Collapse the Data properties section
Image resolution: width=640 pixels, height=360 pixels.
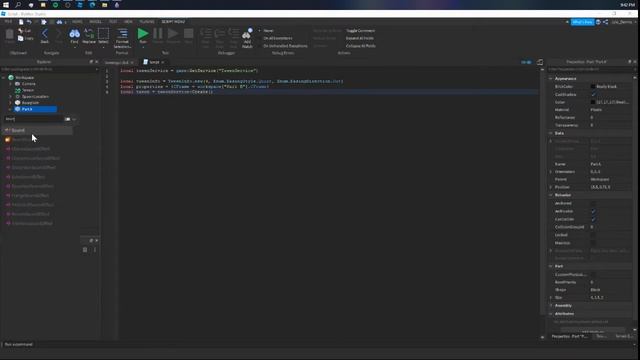pyautogui.click(x=551, y=133)
